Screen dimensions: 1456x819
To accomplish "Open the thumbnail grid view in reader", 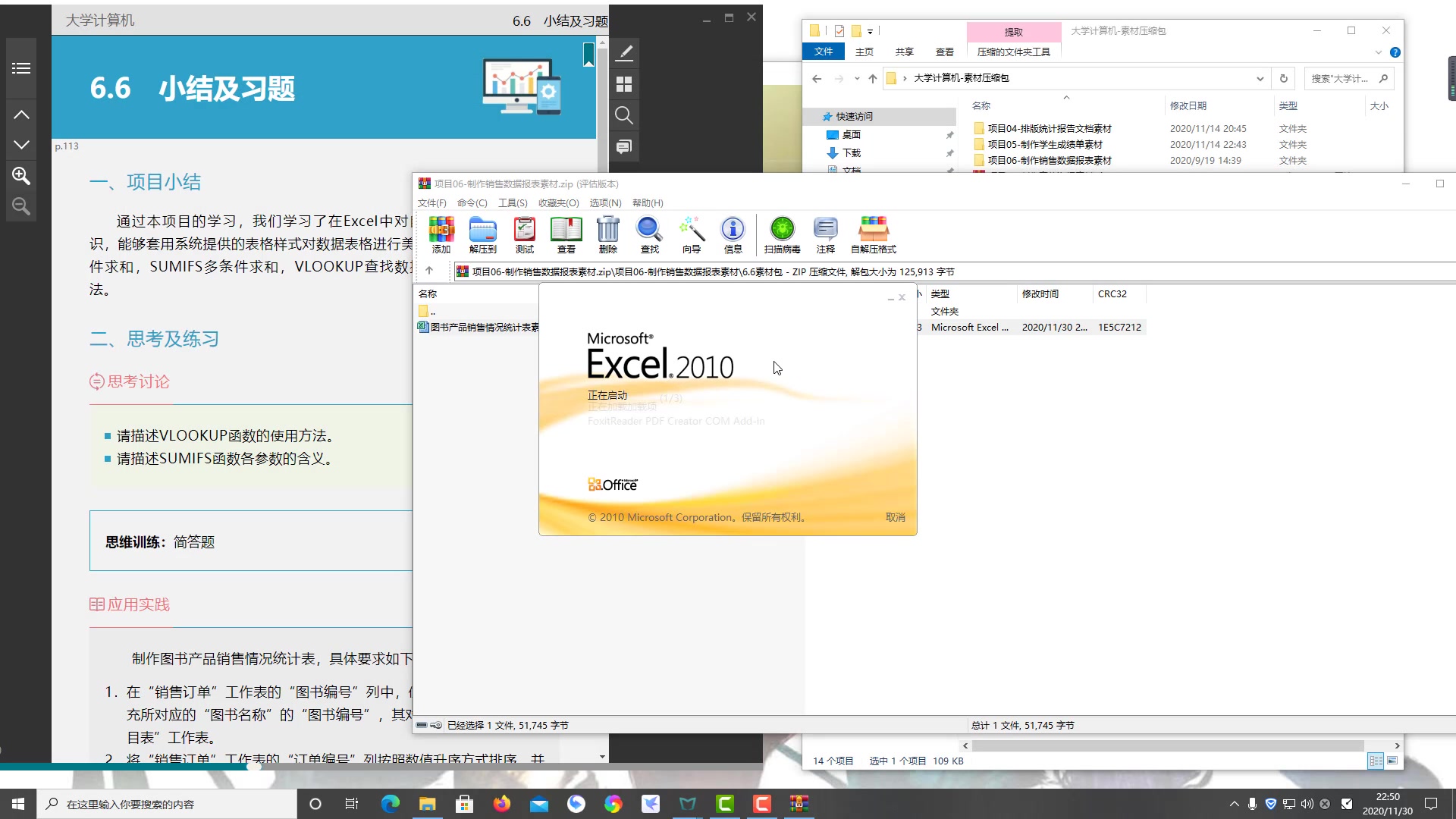I will point(624,83).
